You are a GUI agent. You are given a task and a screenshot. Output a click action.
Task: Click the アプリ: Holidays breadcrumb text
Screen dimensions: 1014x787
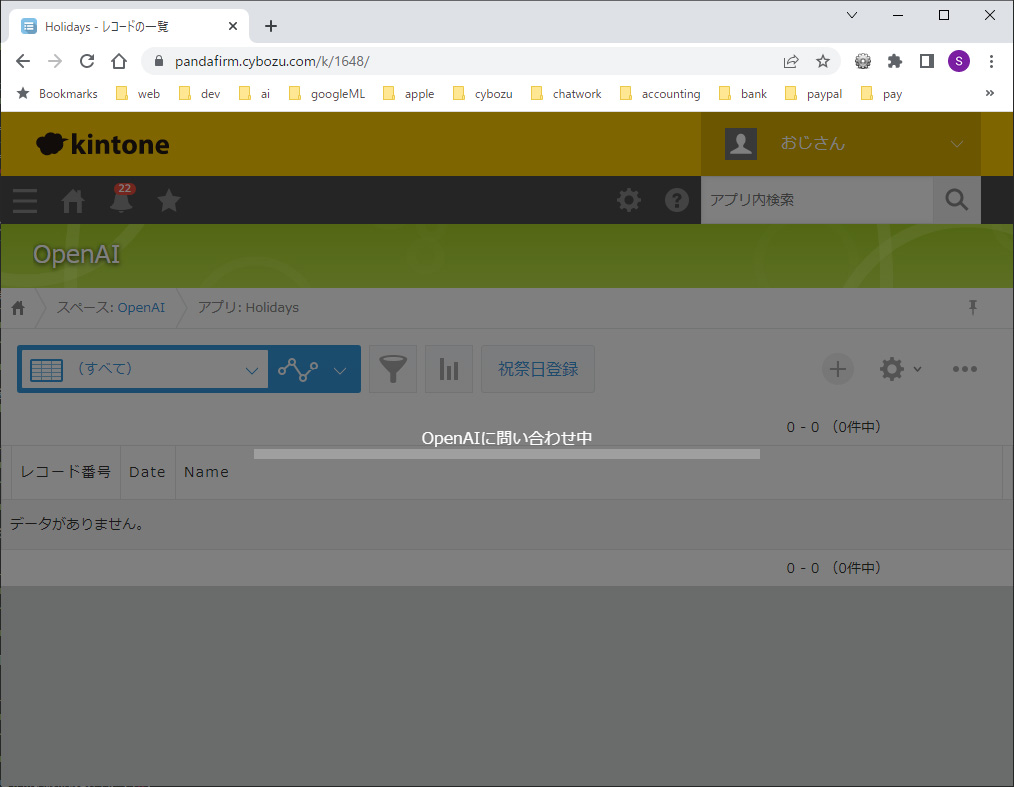click(x=248, y=308)
